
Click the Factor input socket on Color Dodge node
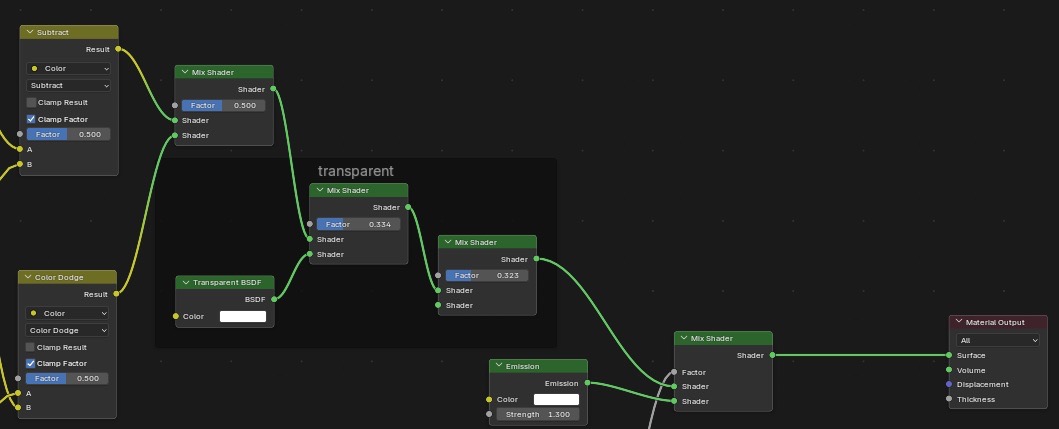(18, 378)
